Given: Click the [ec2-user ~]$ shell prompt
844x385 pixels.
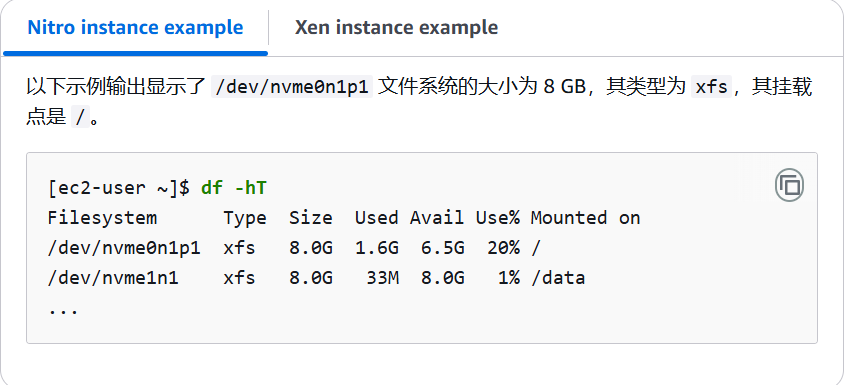Looking at the screenshot, I should [118, 188].
